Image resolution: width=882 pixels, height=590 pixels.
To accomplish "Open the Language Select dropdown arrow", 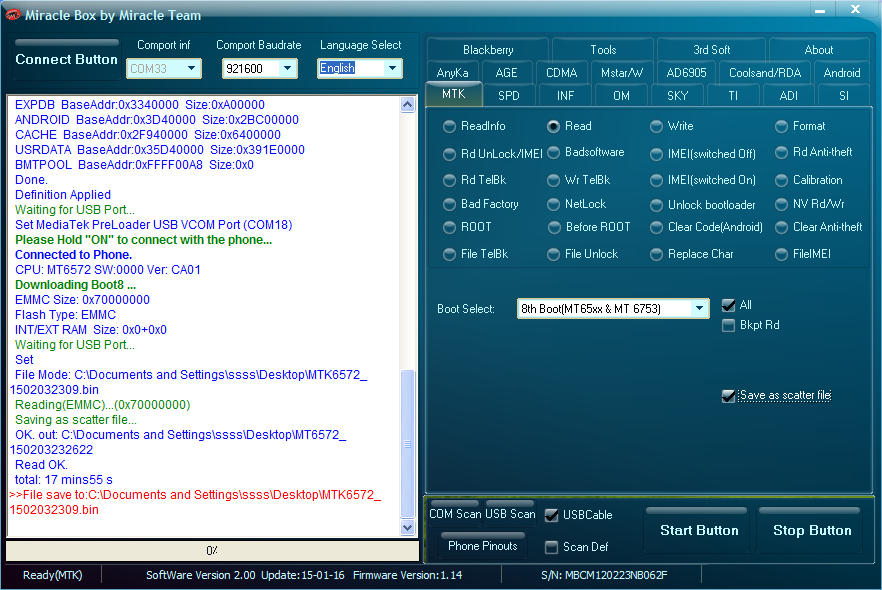I will [x=392, y=69].
